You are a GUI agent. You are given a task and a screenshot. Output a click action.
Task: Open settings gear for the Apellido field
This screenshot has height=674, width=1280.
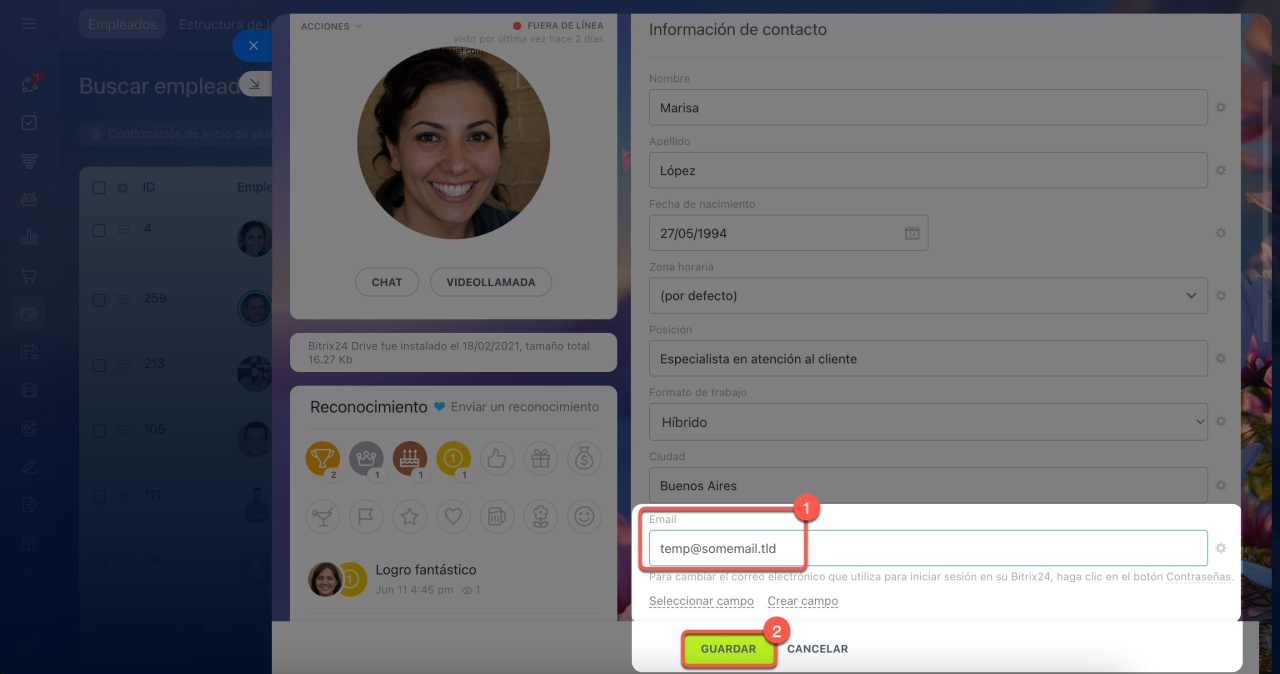pos(1221,170)
